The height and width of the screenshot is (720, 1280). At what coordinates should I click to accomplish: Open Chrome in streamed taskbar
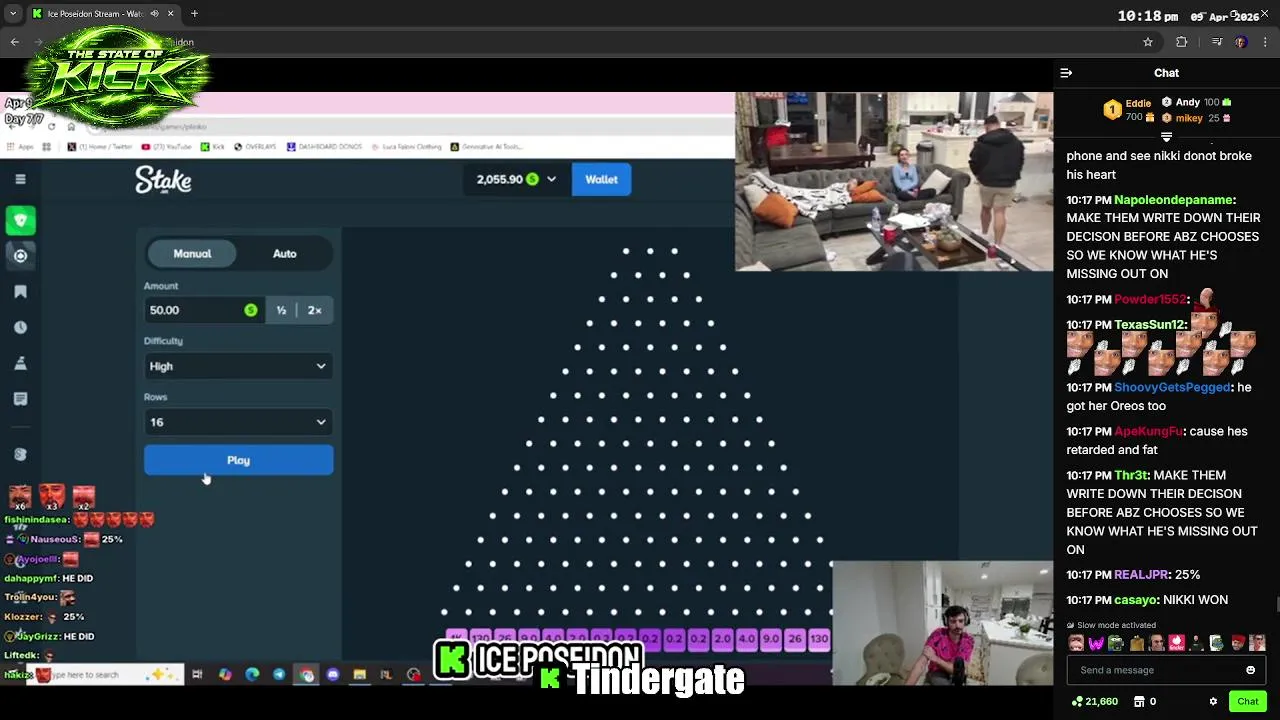306,675
